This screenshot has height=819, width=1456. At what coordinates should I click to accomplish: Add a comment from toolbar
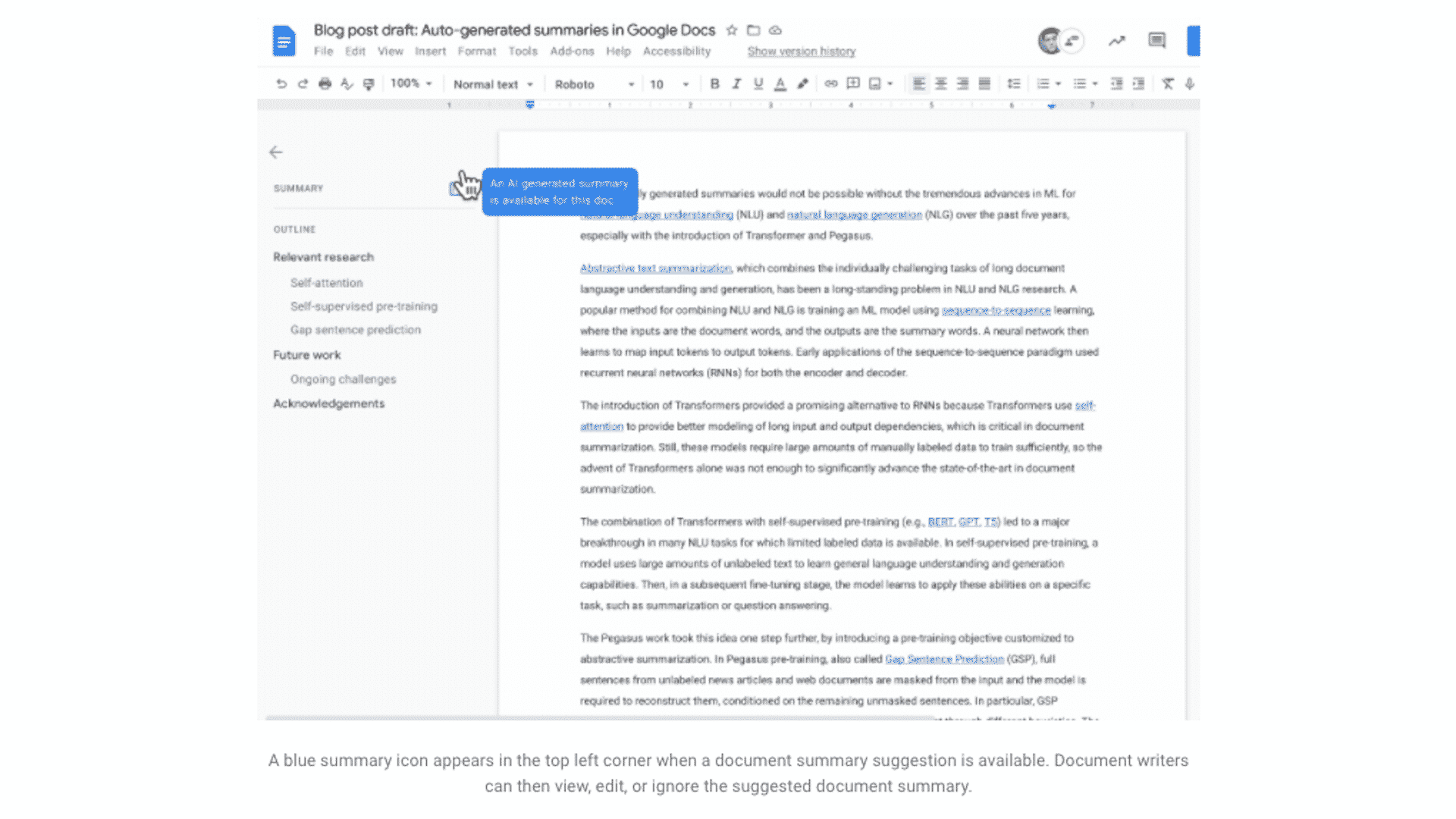point(853,84)
